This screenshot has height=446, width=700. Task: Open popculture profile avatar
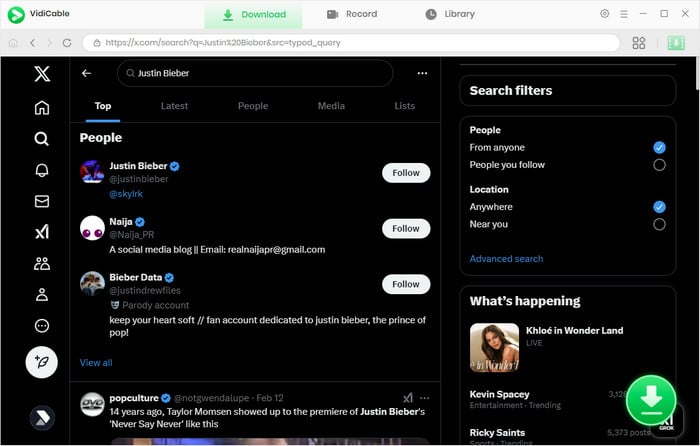pyautogui.click(x=92, y=404)
